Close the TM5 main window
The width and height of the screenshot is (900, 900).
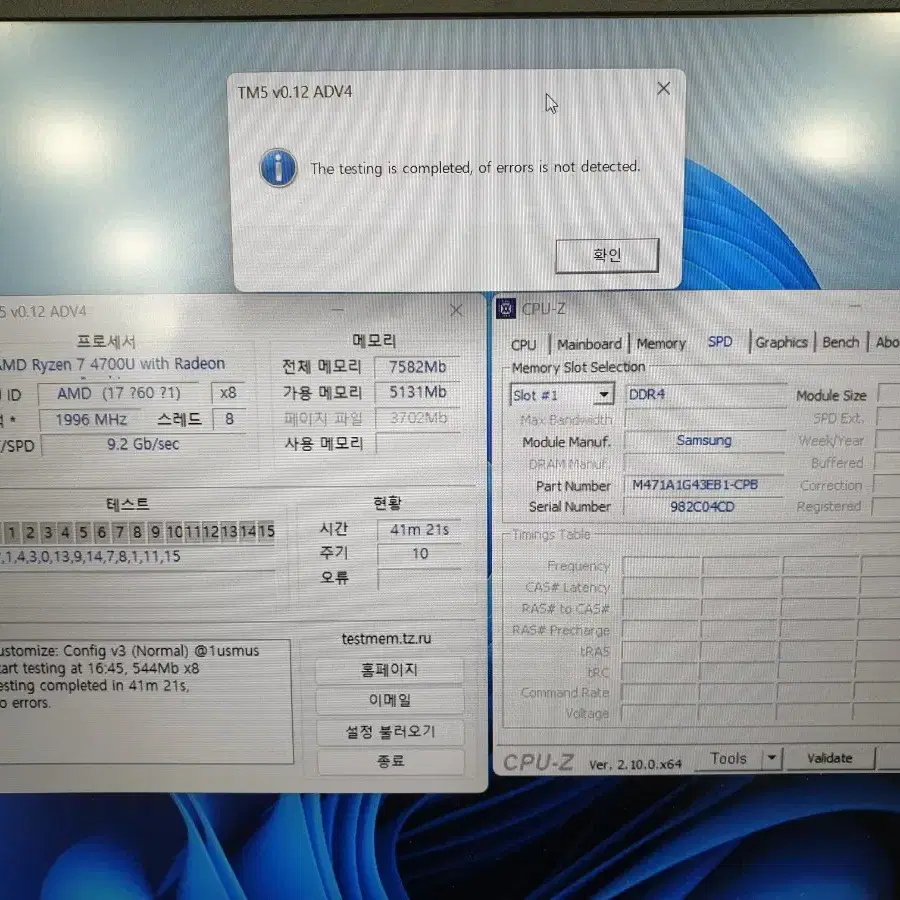click(456, 311)
